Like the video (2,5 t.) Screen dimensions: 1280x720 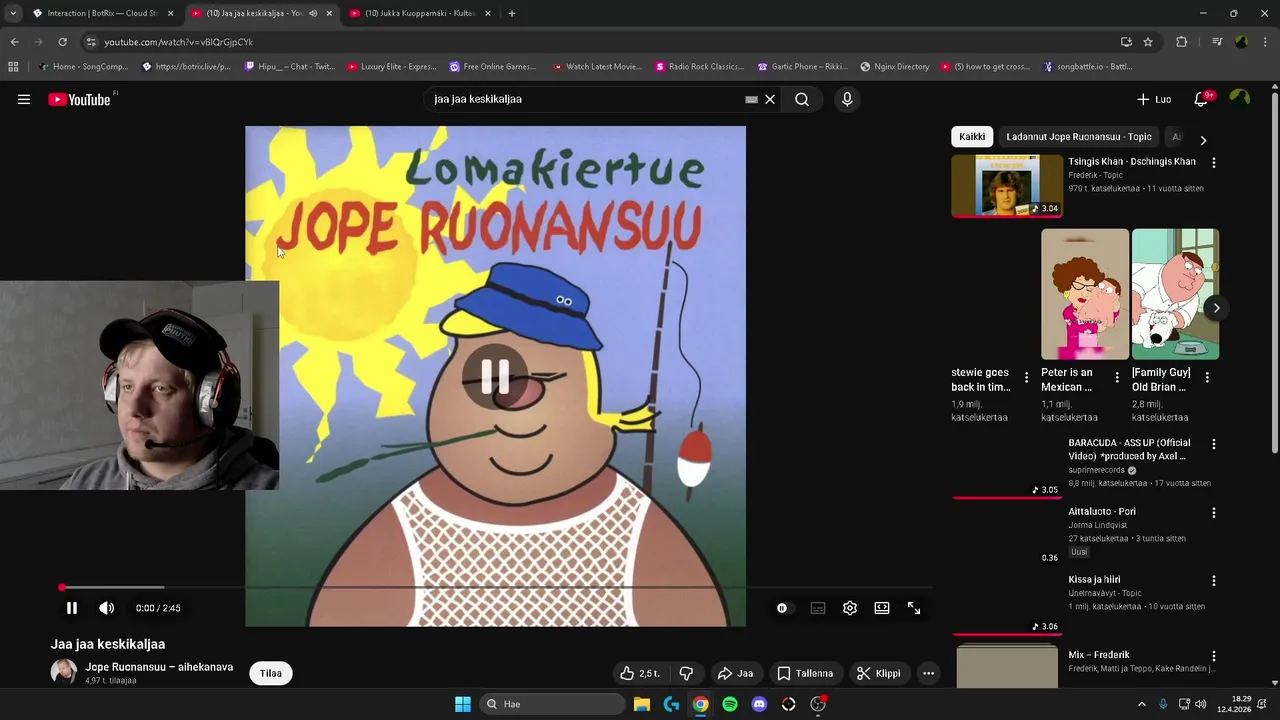[x=639, y=673]
